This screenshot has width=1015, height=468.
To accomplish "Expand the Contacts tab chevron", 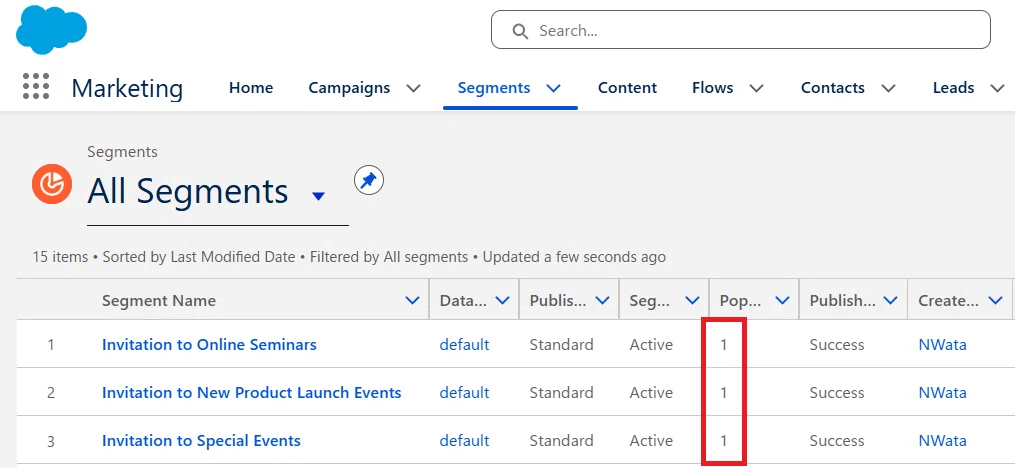I will [889, 88].
